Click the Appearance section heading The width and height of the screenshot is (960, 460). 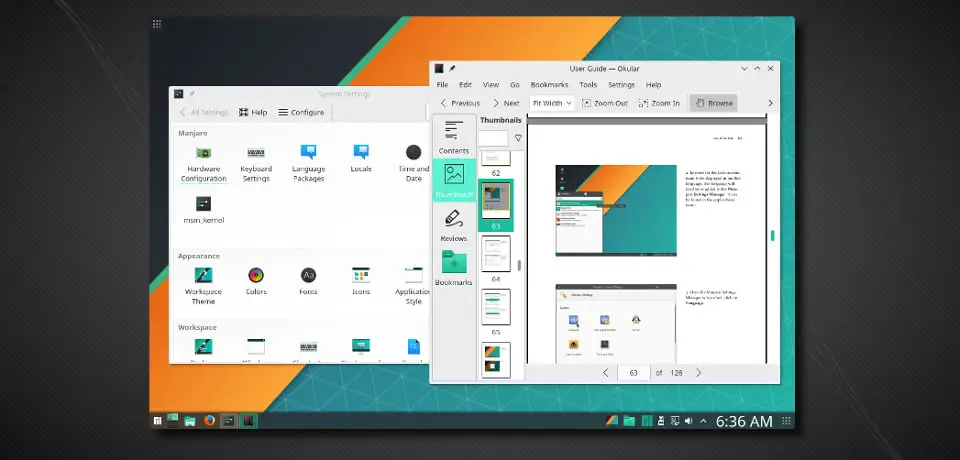(199, 256)
